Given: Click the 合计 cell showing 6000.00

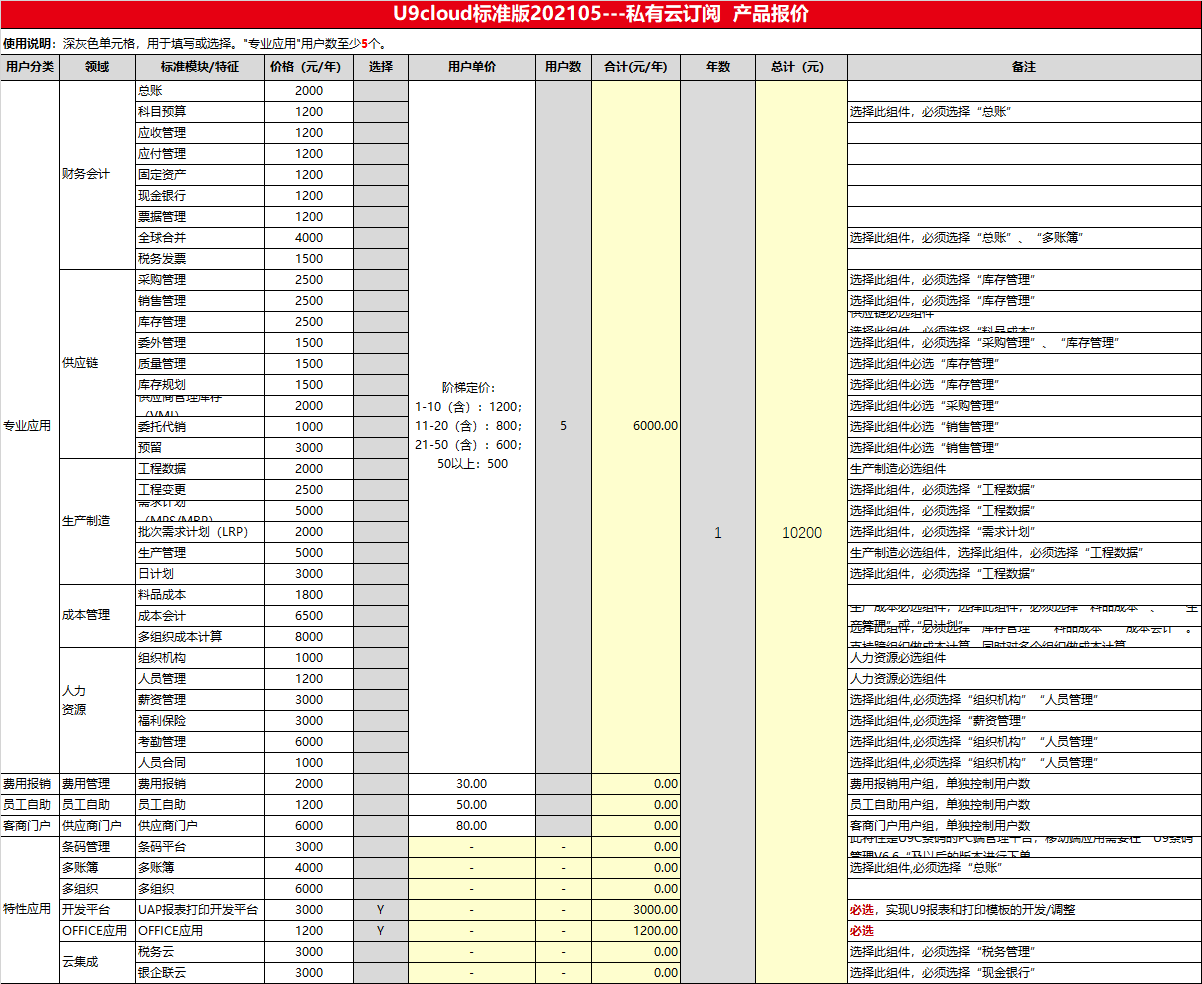Looking at the screenshot, I should (635, 426).
